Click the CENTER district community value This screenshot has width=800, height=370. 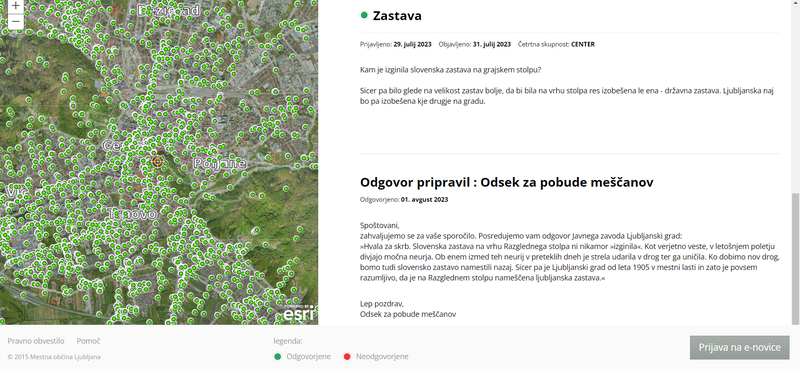(x=583, y=44)
